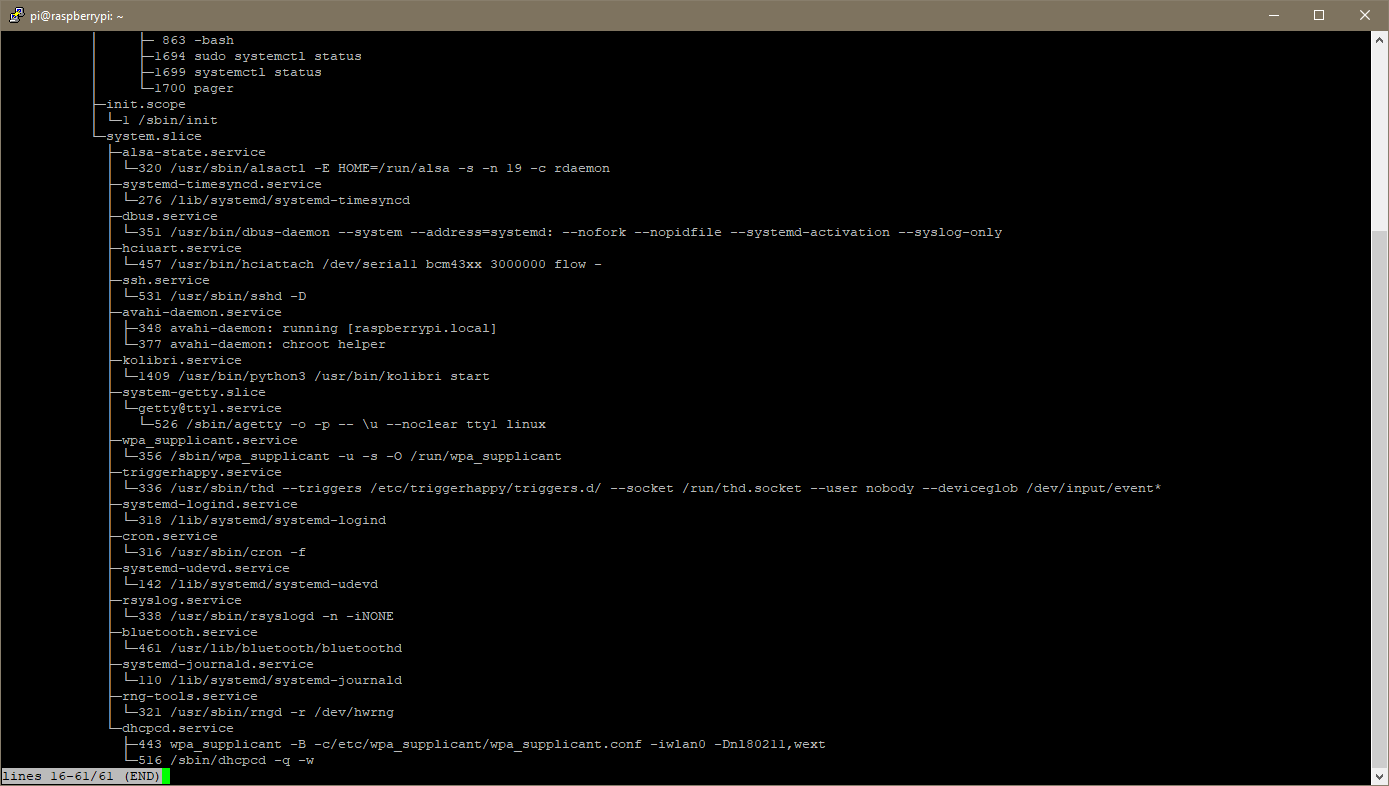Click the lines 16-61/61 (END) status text

tap(80, 775)
